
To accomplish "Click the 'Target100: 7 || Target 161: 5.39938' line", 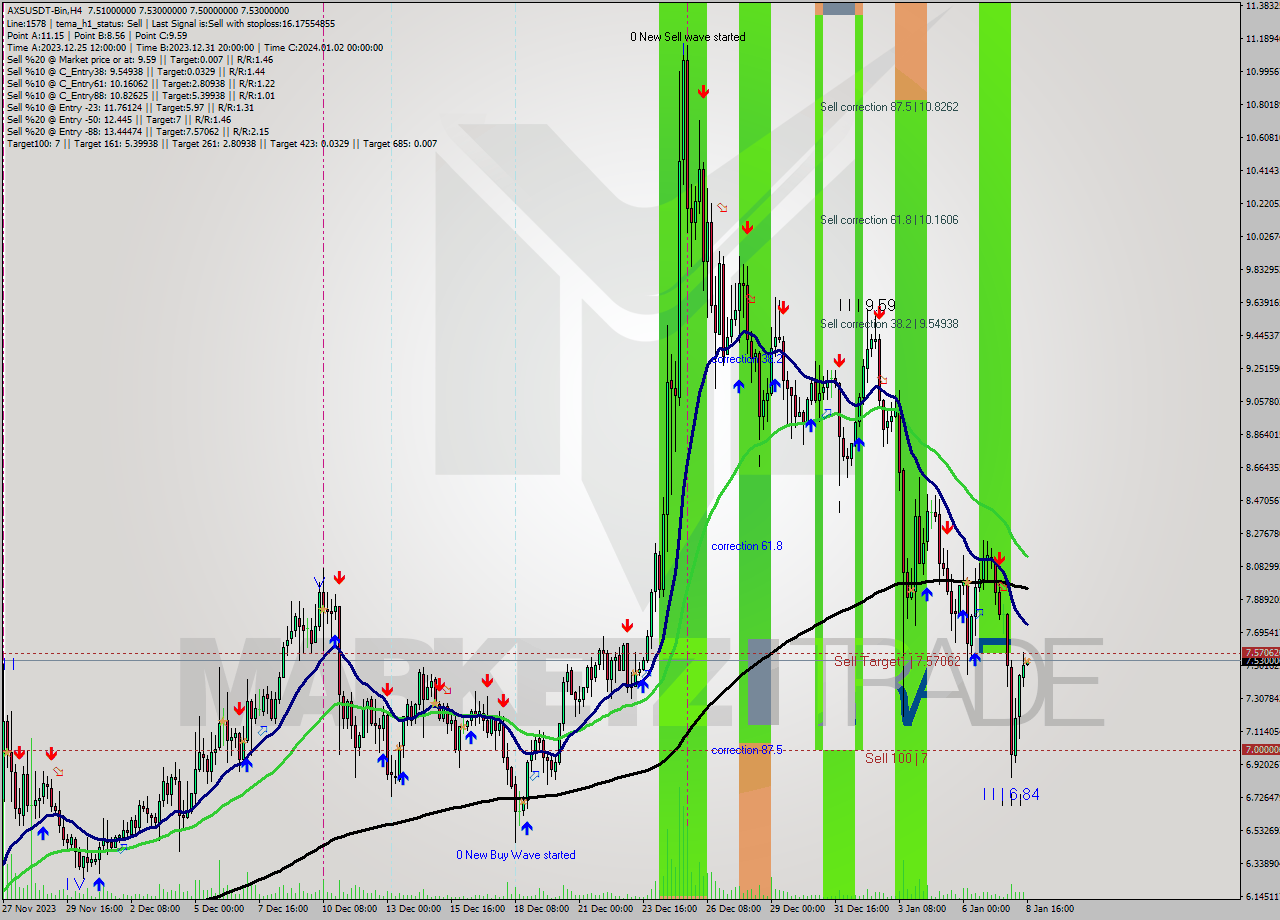I will pyautogui.click(x=222, y=143).
